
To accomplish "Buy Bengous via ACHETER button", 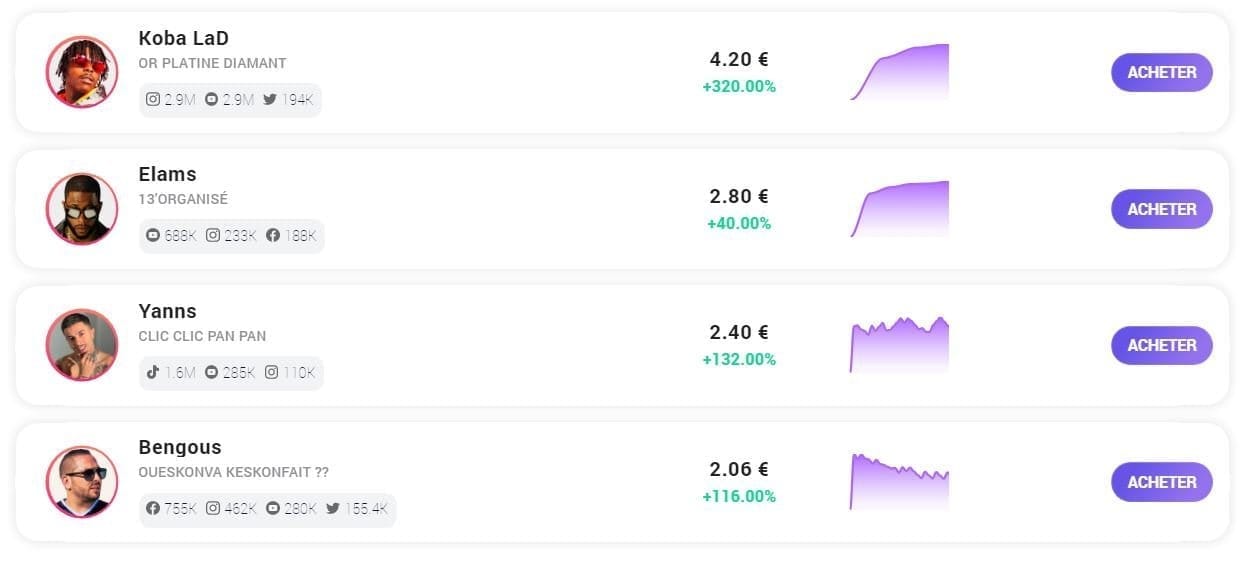I will coord(1162,482).
